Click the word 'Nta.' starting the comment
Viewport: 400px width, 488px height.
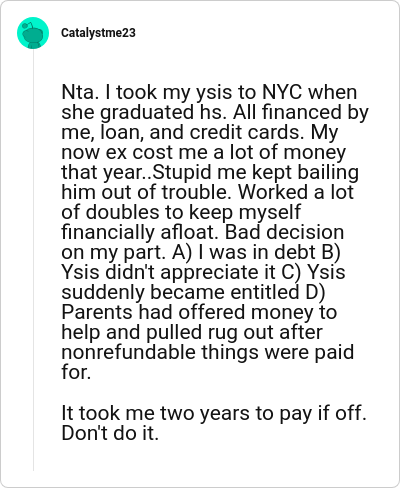click(80, 92)
